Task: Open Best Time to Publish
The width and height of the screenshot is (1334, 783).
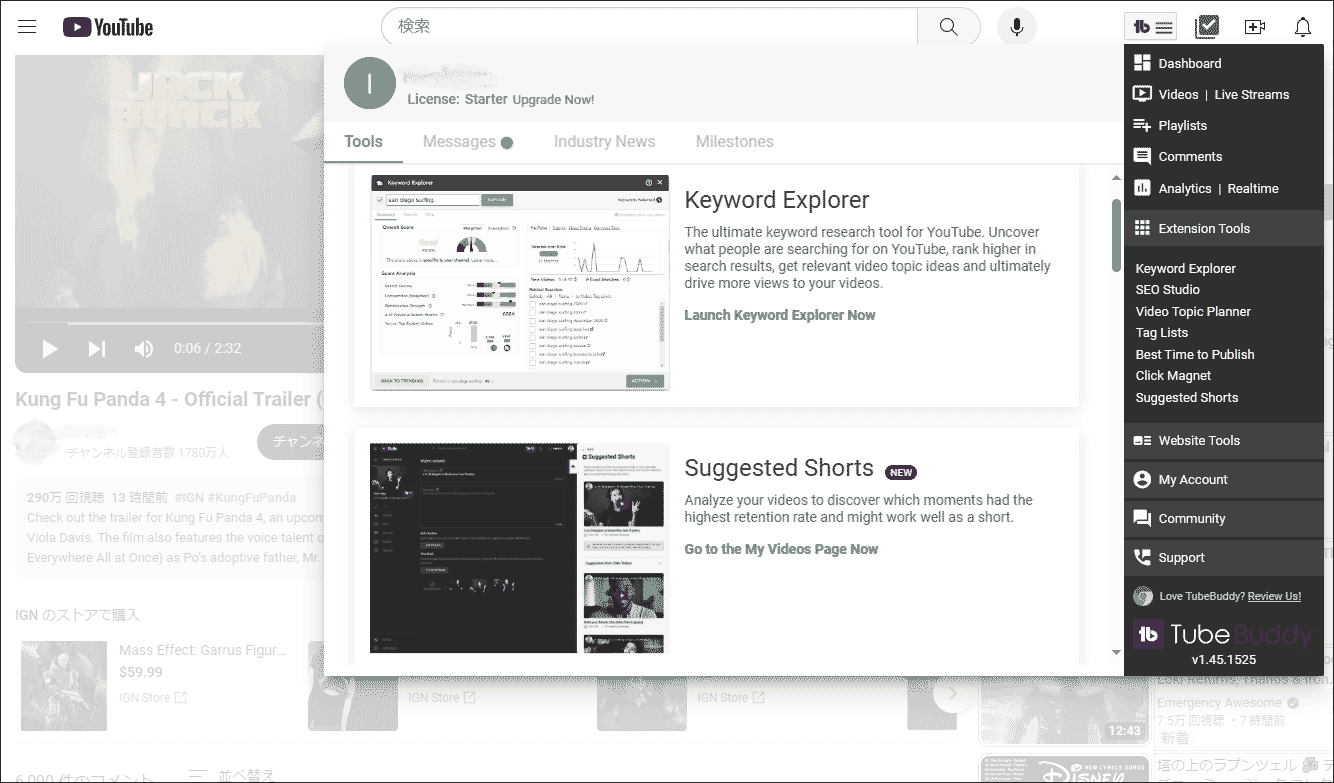Action: click(1194, 354)
